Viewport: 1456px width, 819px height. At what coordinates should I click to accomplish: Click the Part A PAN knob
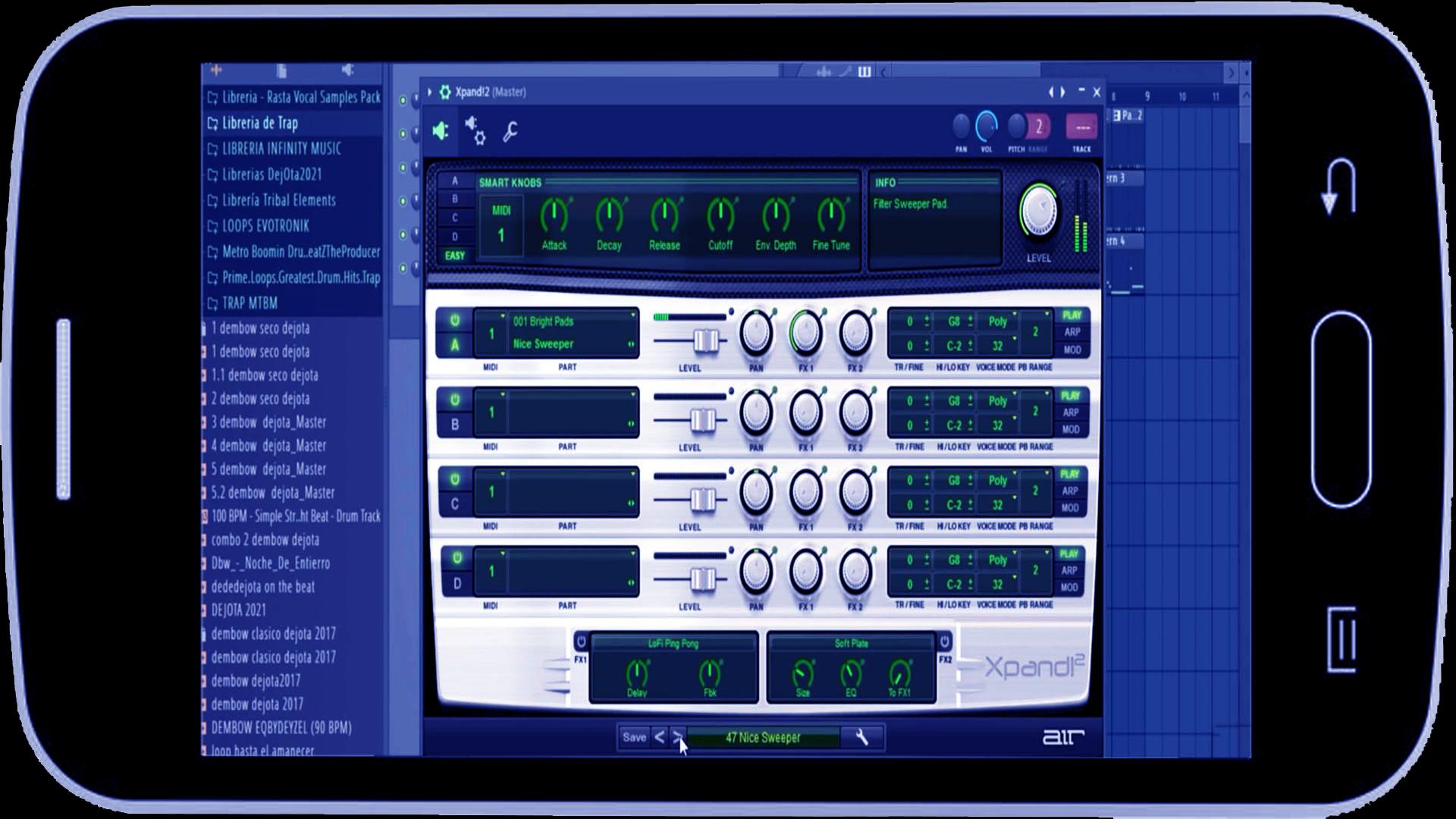[x=756, y=332]
